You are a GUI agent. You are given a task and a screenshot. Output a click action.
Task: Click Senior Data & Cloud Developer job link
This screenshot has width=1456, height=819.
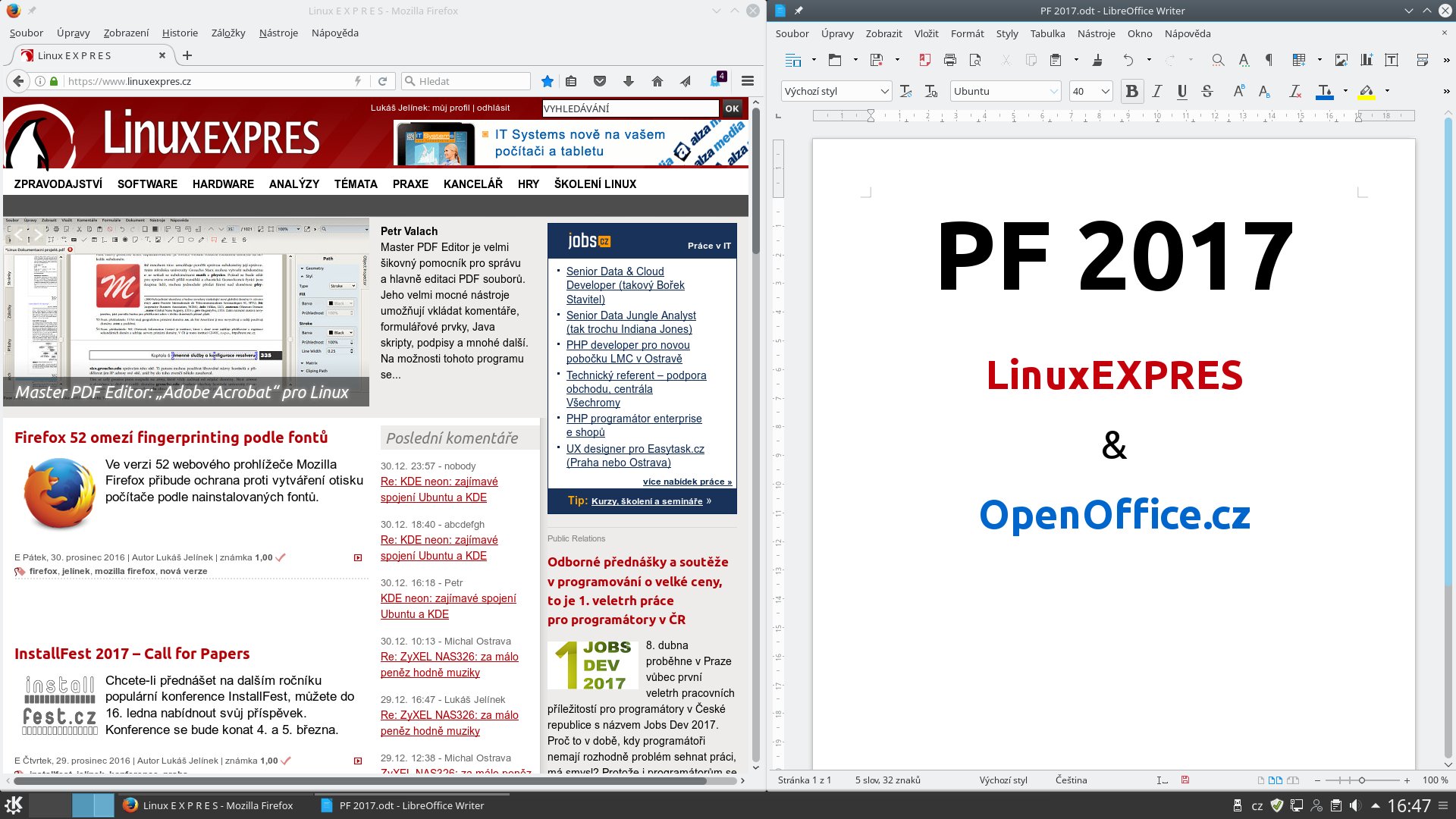pos(625,285)
